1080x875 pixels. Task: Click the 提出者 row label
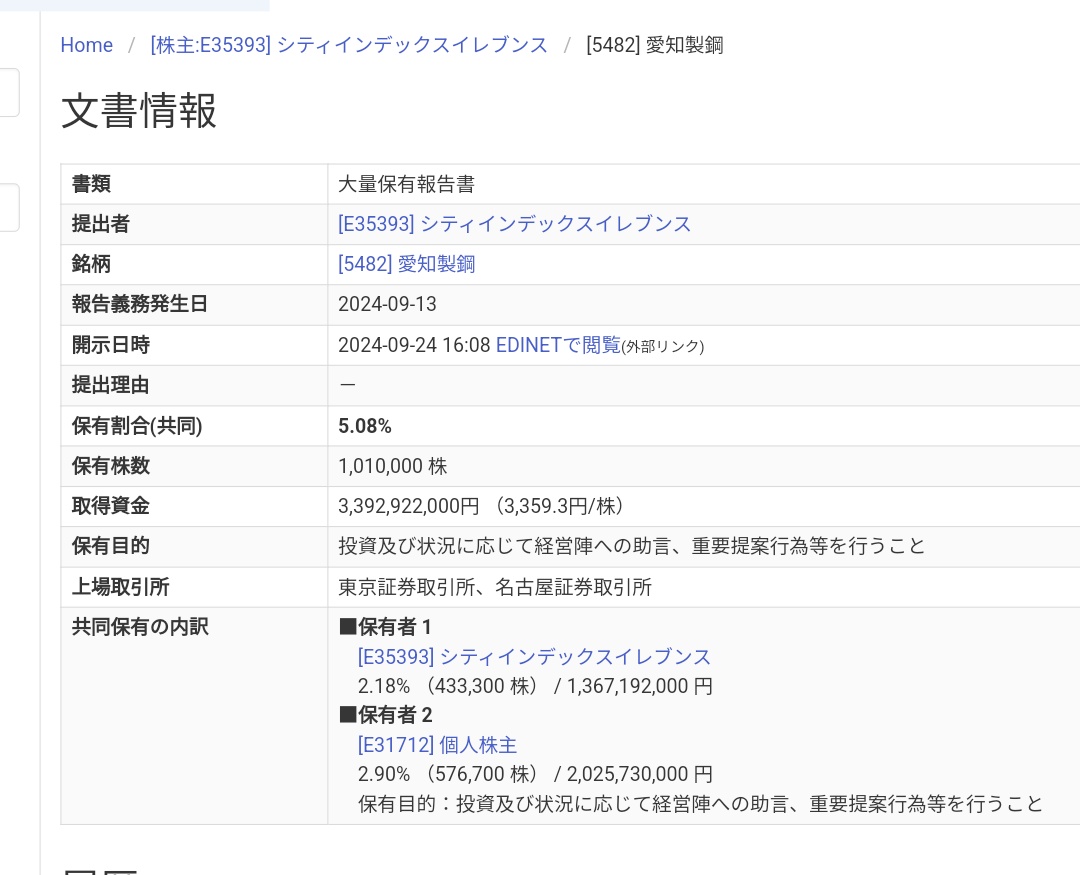click(101, 224)
